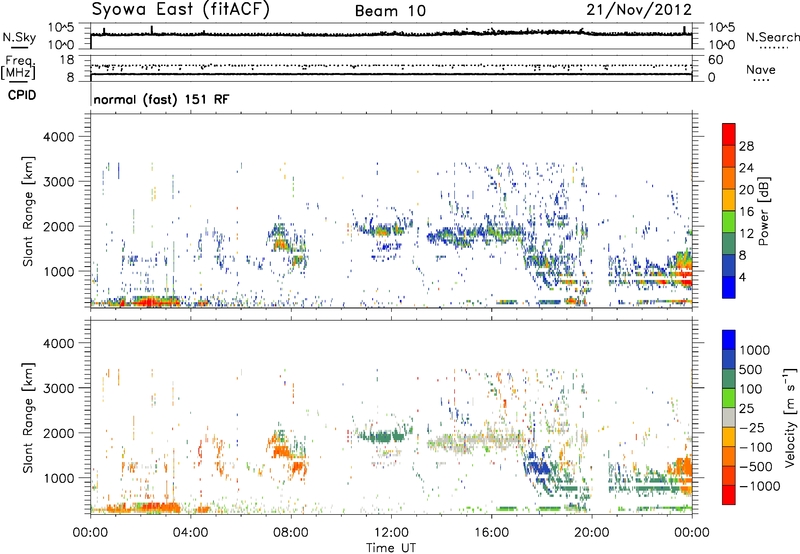Click the "24" label on Power color bar
The height and width of the screenshot is (554, 800).
point(746,168)
